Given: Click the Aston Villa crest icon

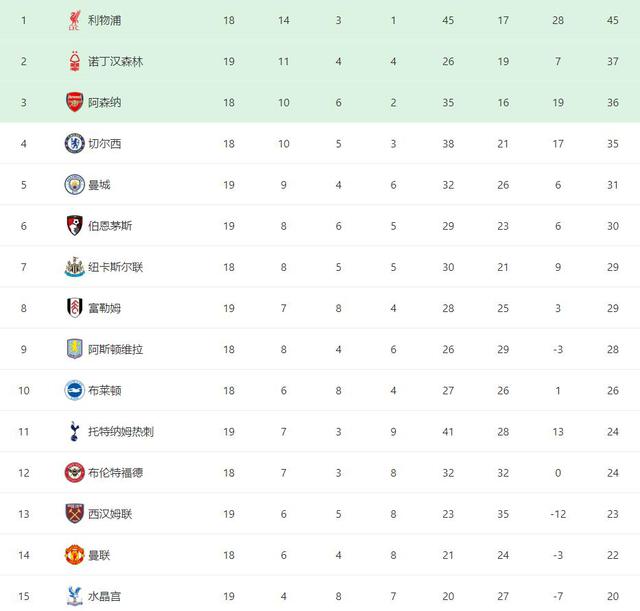Looking at the screenshot, I should coord(74,349).
